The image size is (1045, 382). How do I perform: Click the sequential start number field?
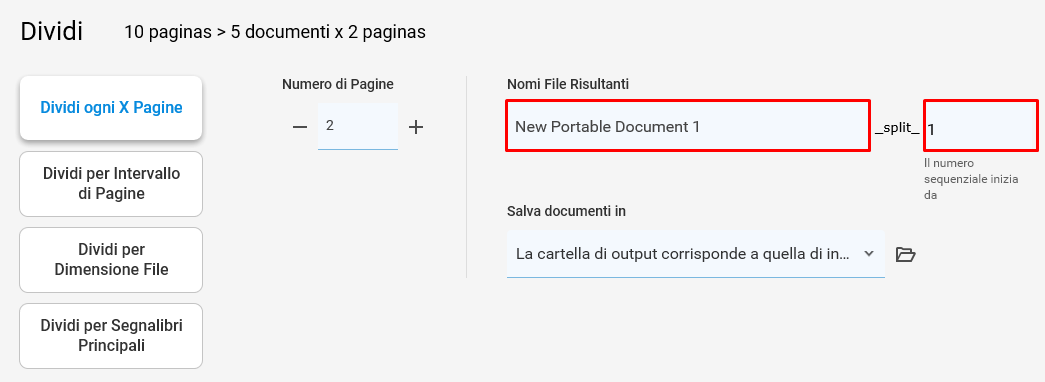[x=980, y=126]
